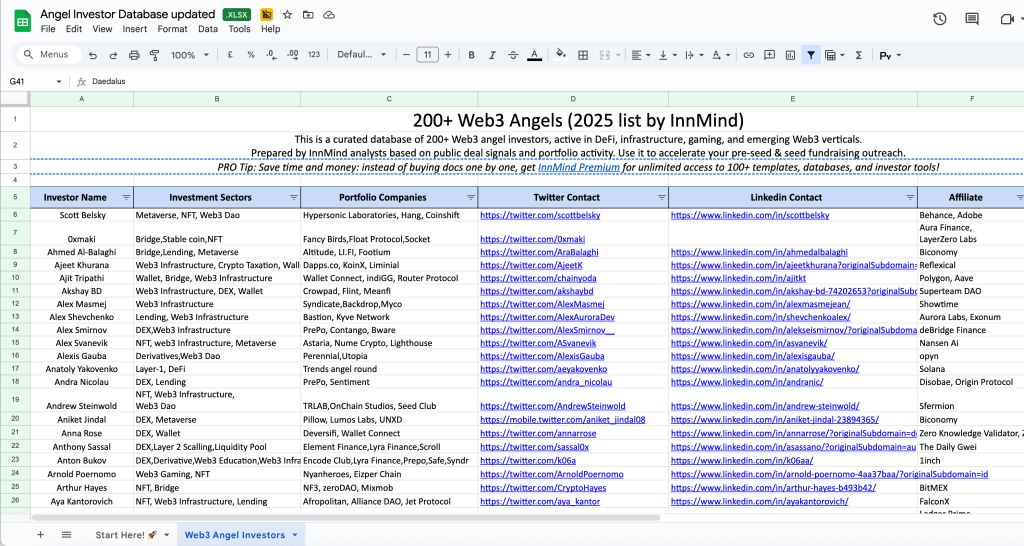The image size is (1024, 546).
Task: Open the functions sigma menu
Action: 859,55
